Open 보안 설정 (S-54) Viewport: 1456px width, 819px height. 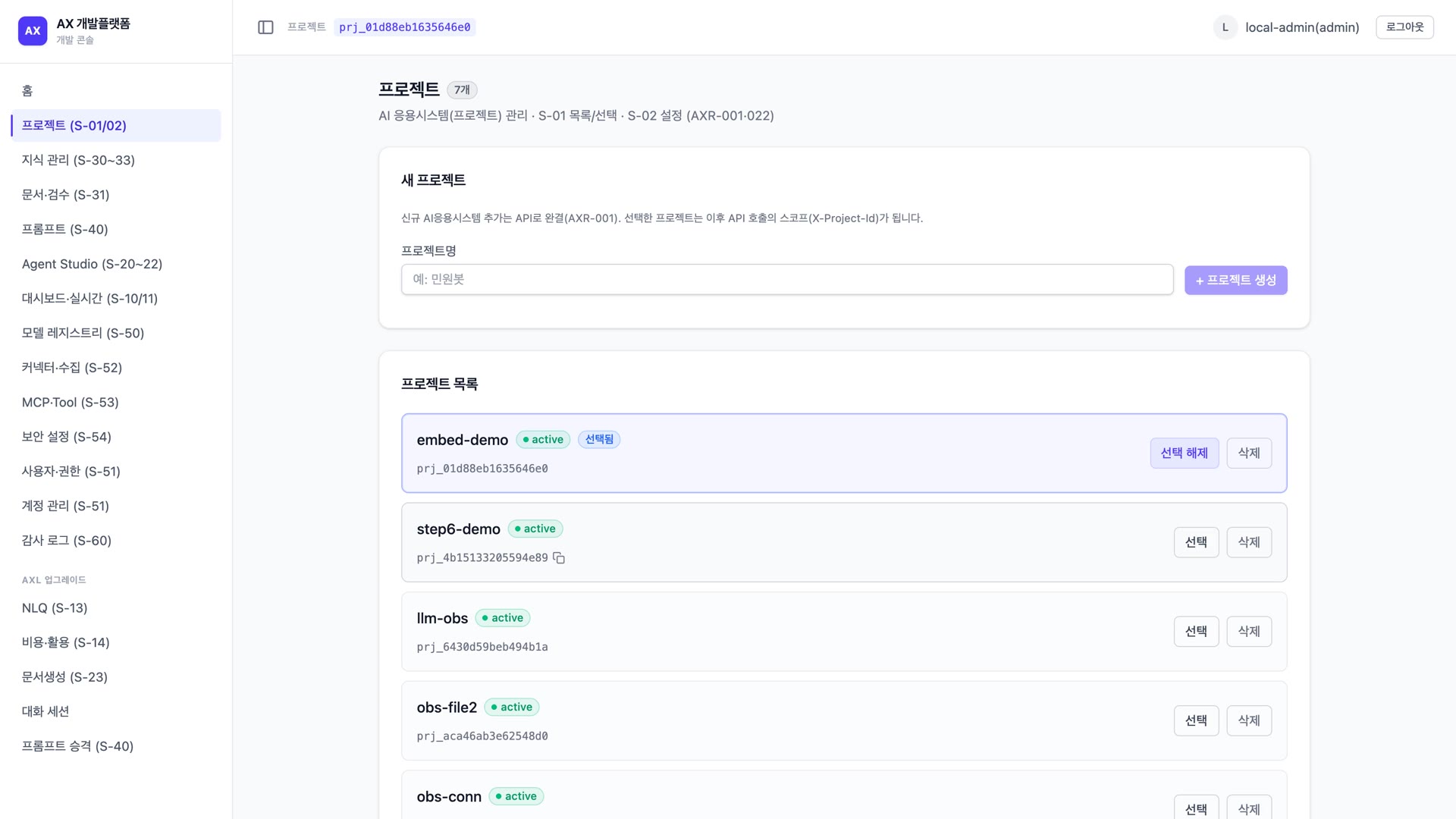point(116,437)
